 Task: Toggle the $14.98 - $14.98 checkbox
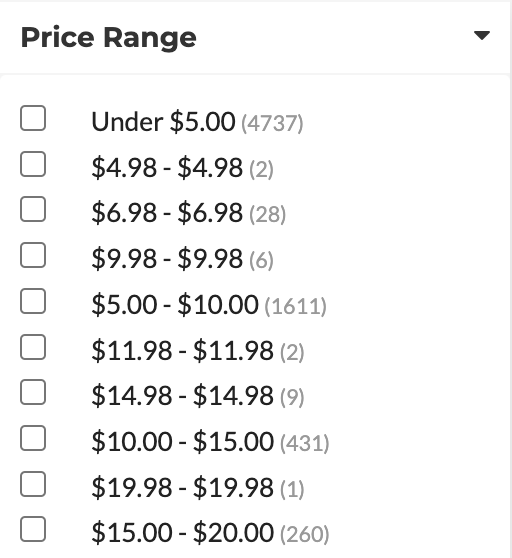(x=33, y=392)
